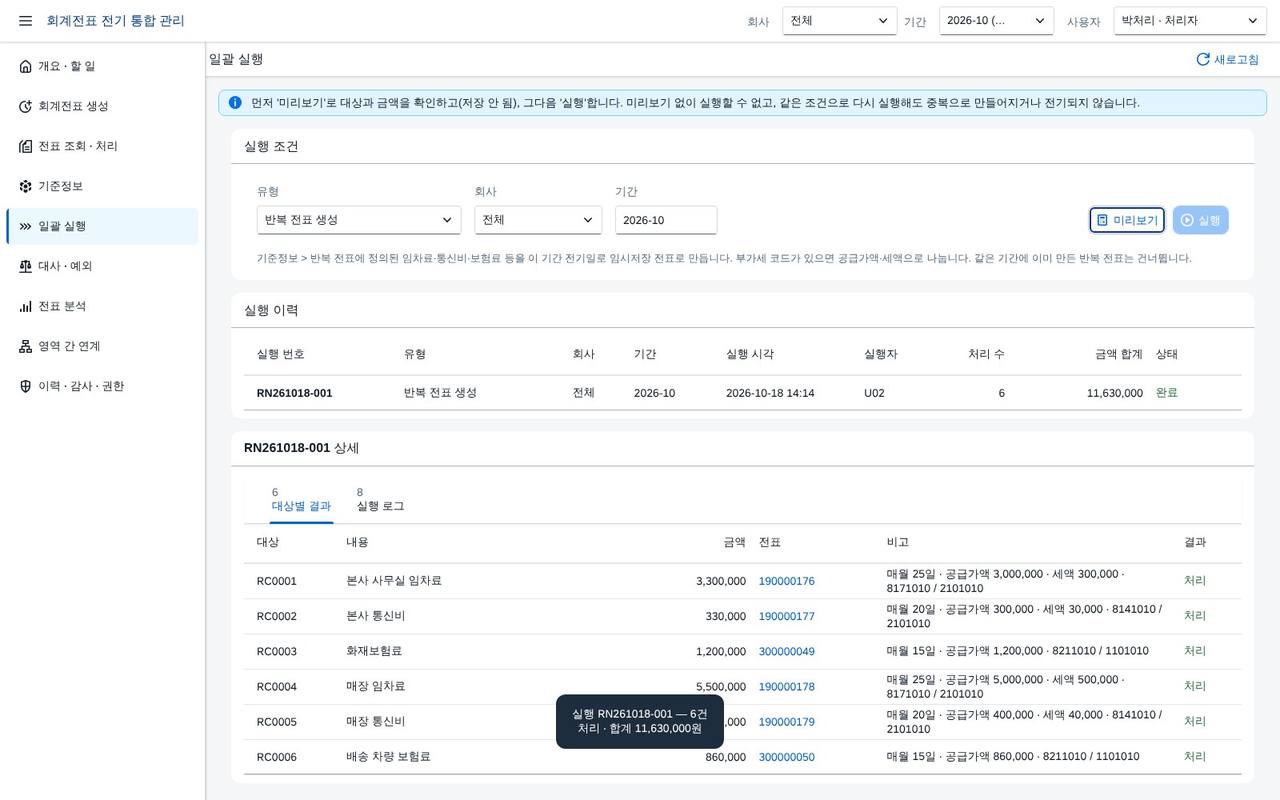Click the 기간 2026-10 input field
The height and width of the screenshot is (800, 1280).
pos(666,220)
